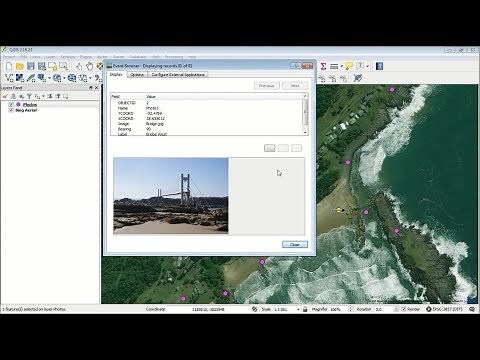
Task: Open the Configure External Applications tab
Action: click(178, 75)
